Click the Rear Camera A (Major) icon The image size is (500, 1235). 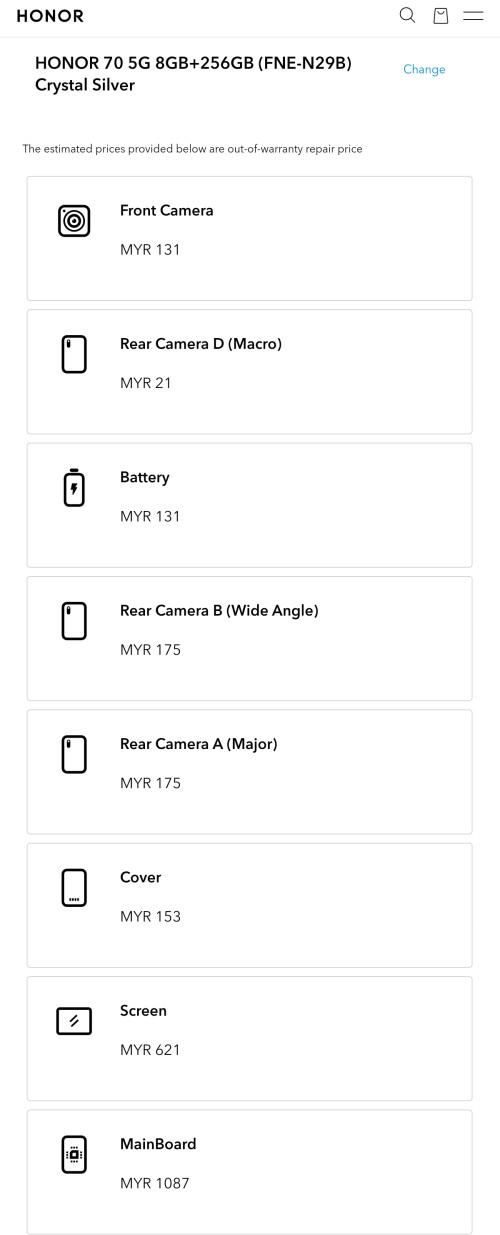click(x=74, y=754)
